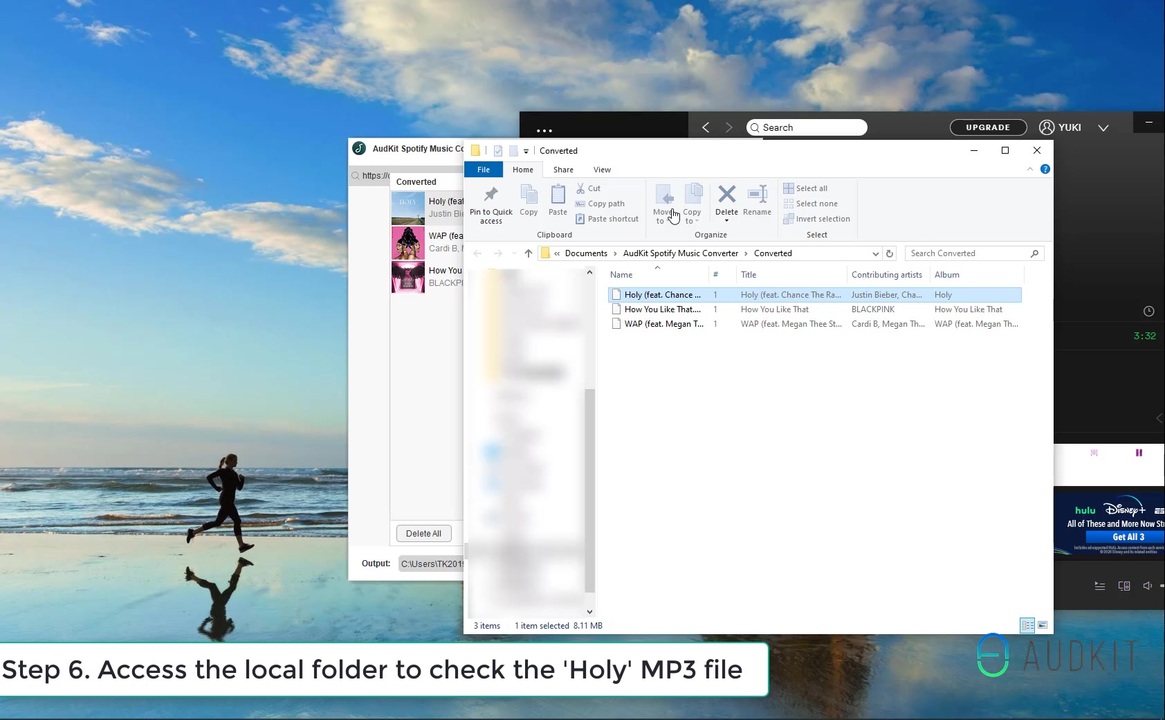Select the Holy (feat. Chance file
1165x720 pixels.
tap(814, 295)
